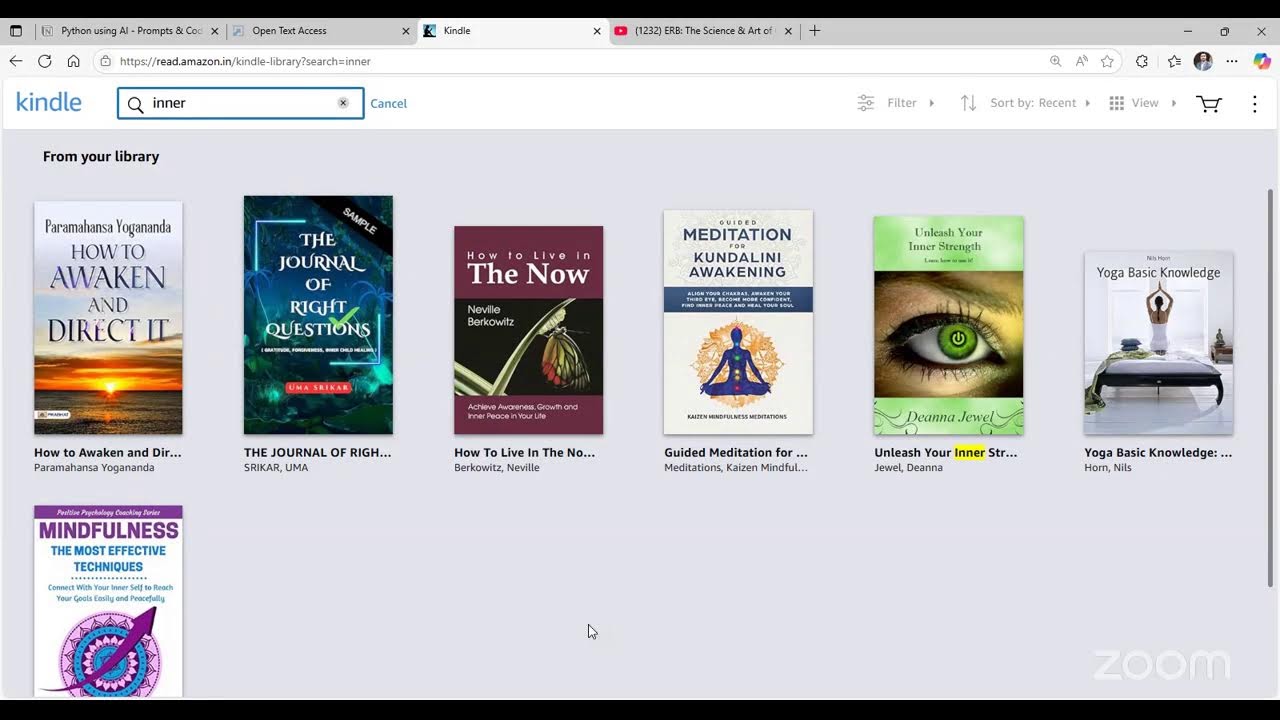Screen dimensions: 1280x720
Task: Open browser settings and more menu
Action: click(1232, 61)
